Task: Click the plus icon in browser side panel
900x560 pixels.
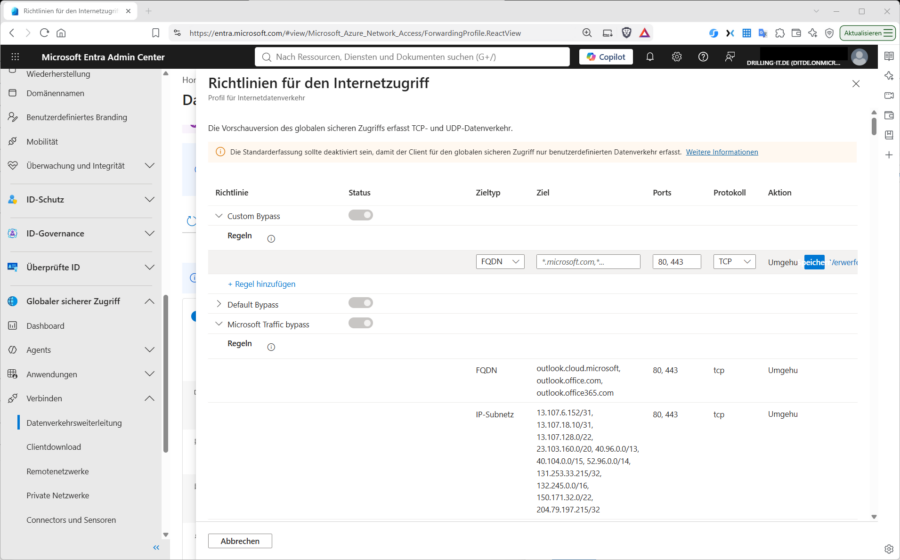Action: click(889, 155)
